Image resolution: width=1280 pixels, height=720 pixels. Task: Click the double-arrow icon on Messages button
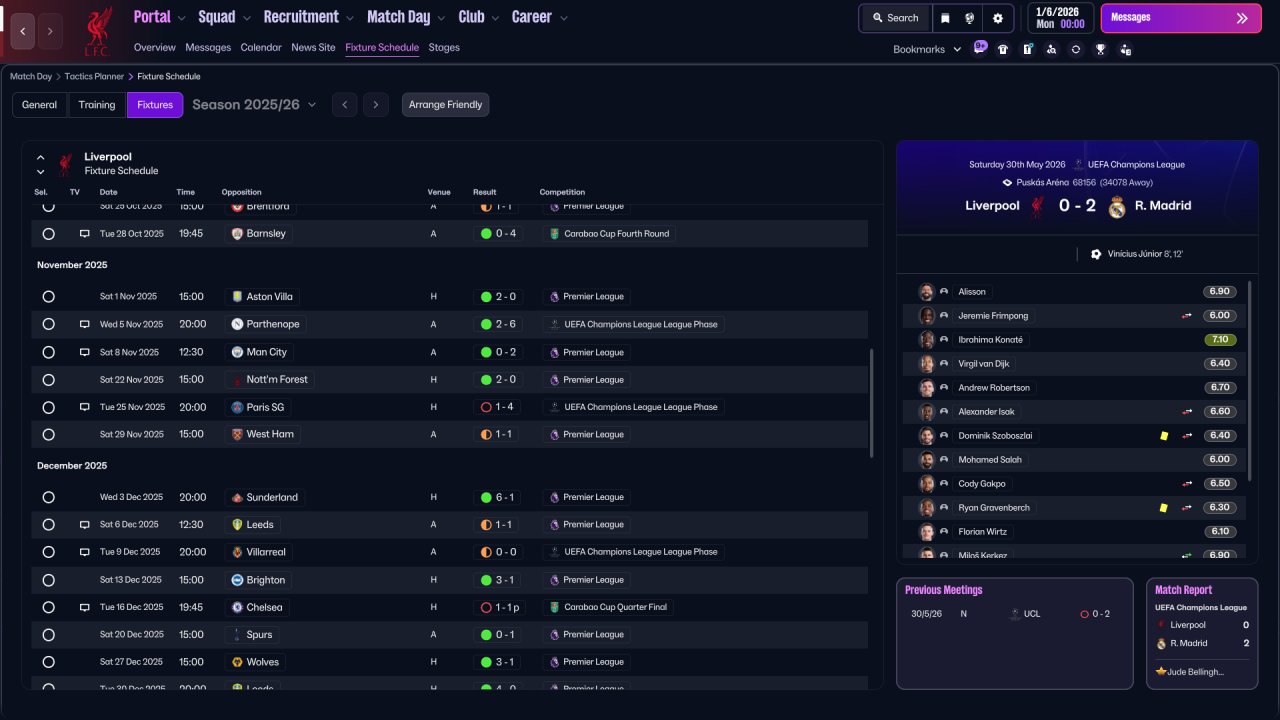(x=1242, y=18)
